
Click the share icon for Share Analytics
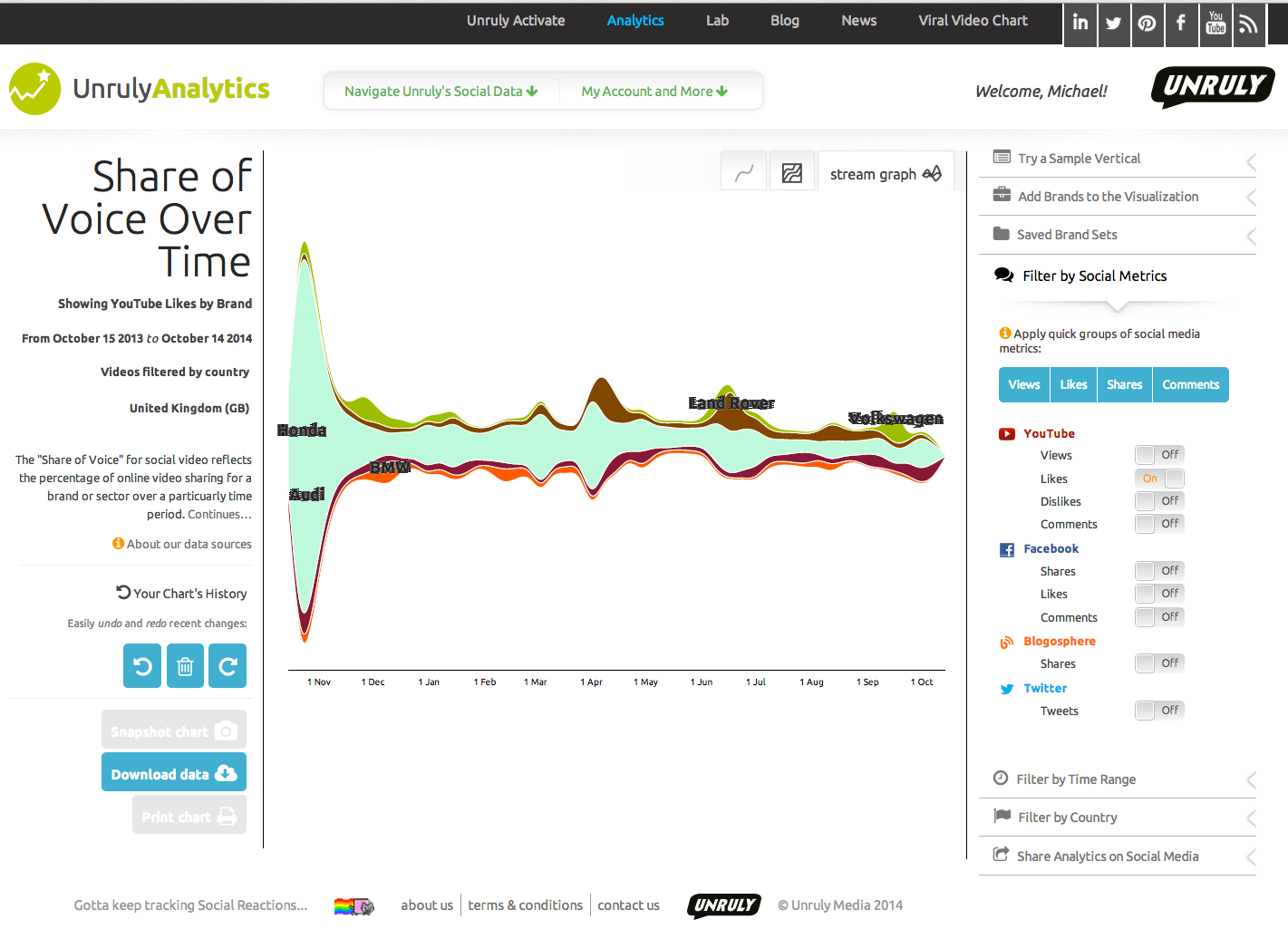(1001, 854)
